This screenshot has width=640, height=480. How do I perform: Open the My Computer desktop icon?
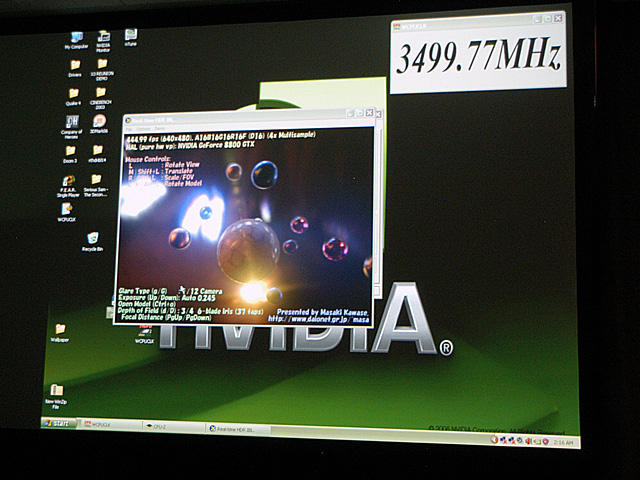point(76,41)
